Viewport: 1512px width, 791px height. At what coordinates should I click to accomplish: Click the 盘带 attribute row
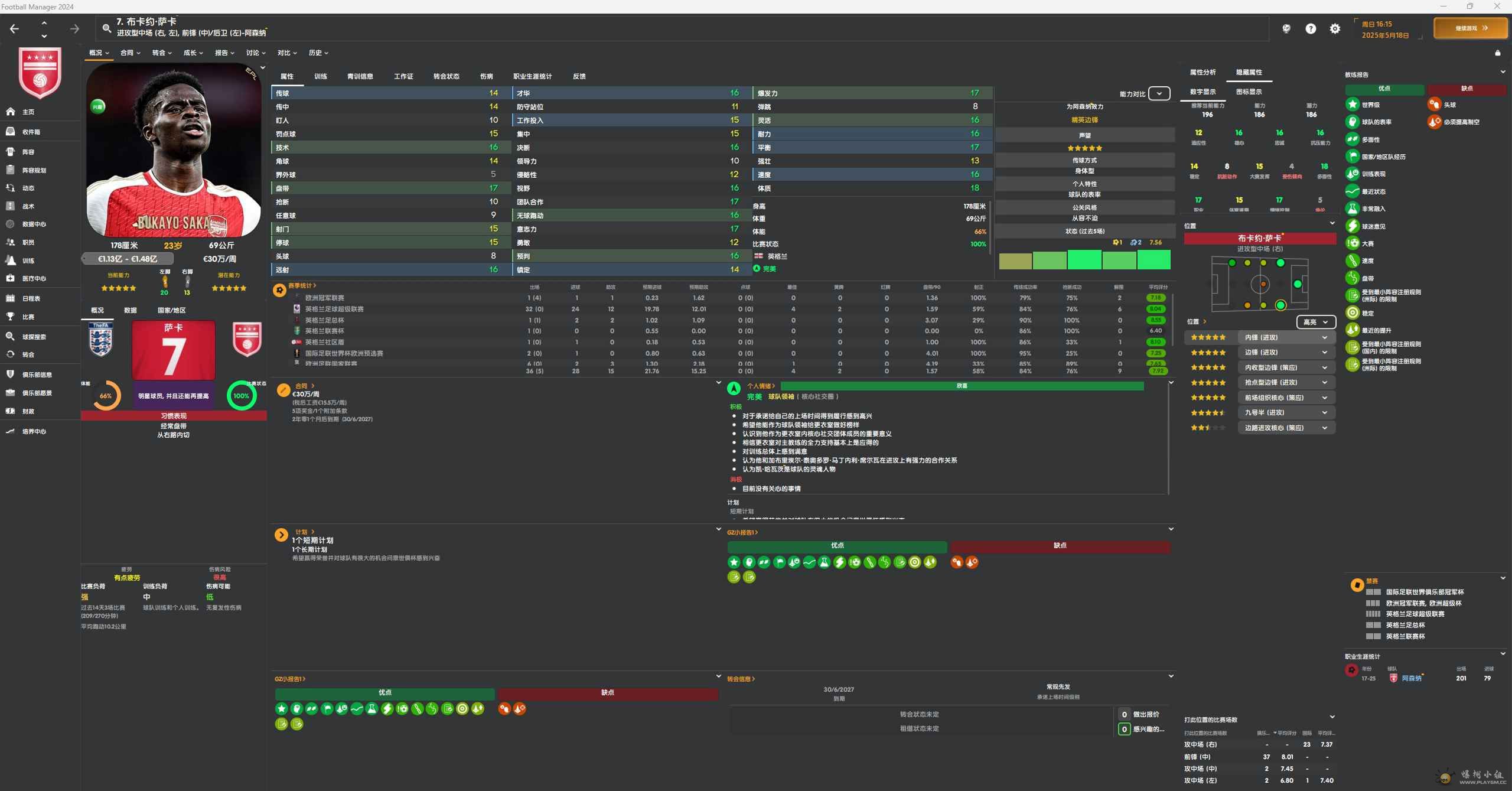point(390,188)
